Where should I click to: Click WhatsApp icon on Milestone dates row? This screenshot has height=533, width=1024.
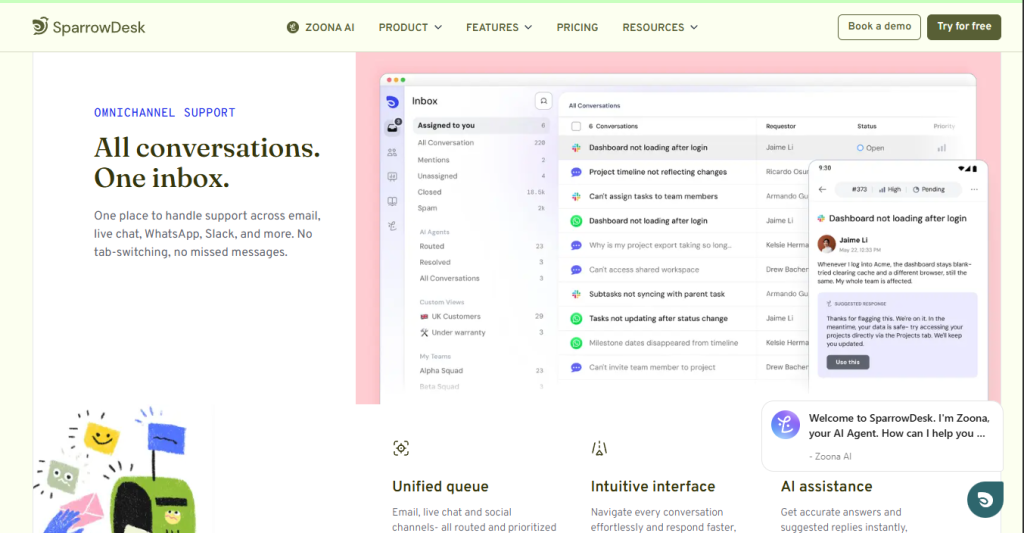[576, 343]
